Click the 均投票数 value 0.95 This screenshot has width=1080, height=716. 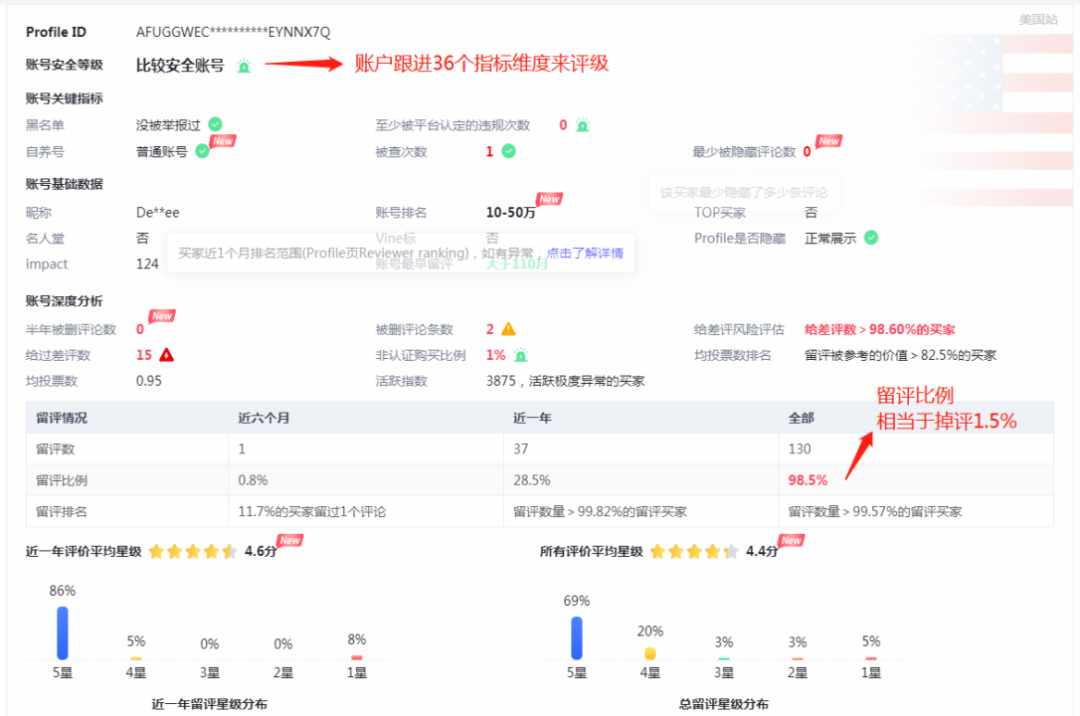coord(149,381)
